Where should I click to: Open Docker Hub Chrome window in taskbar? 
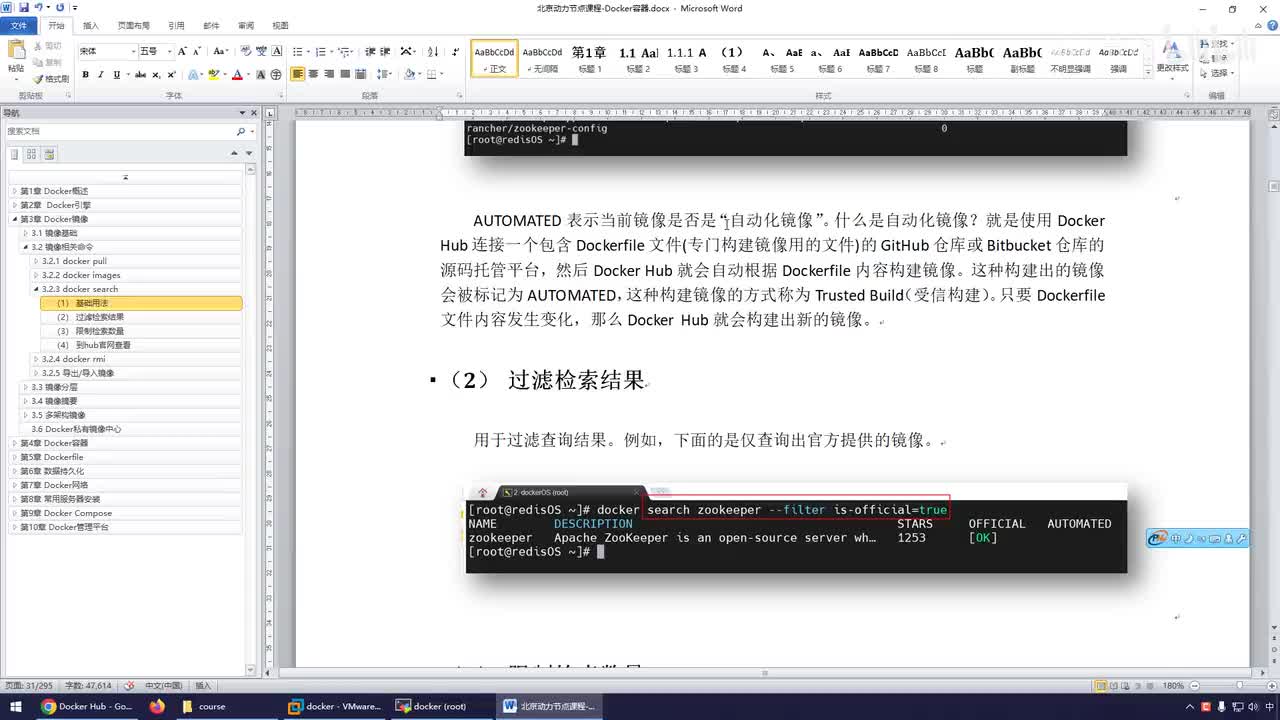pos(87,706)
